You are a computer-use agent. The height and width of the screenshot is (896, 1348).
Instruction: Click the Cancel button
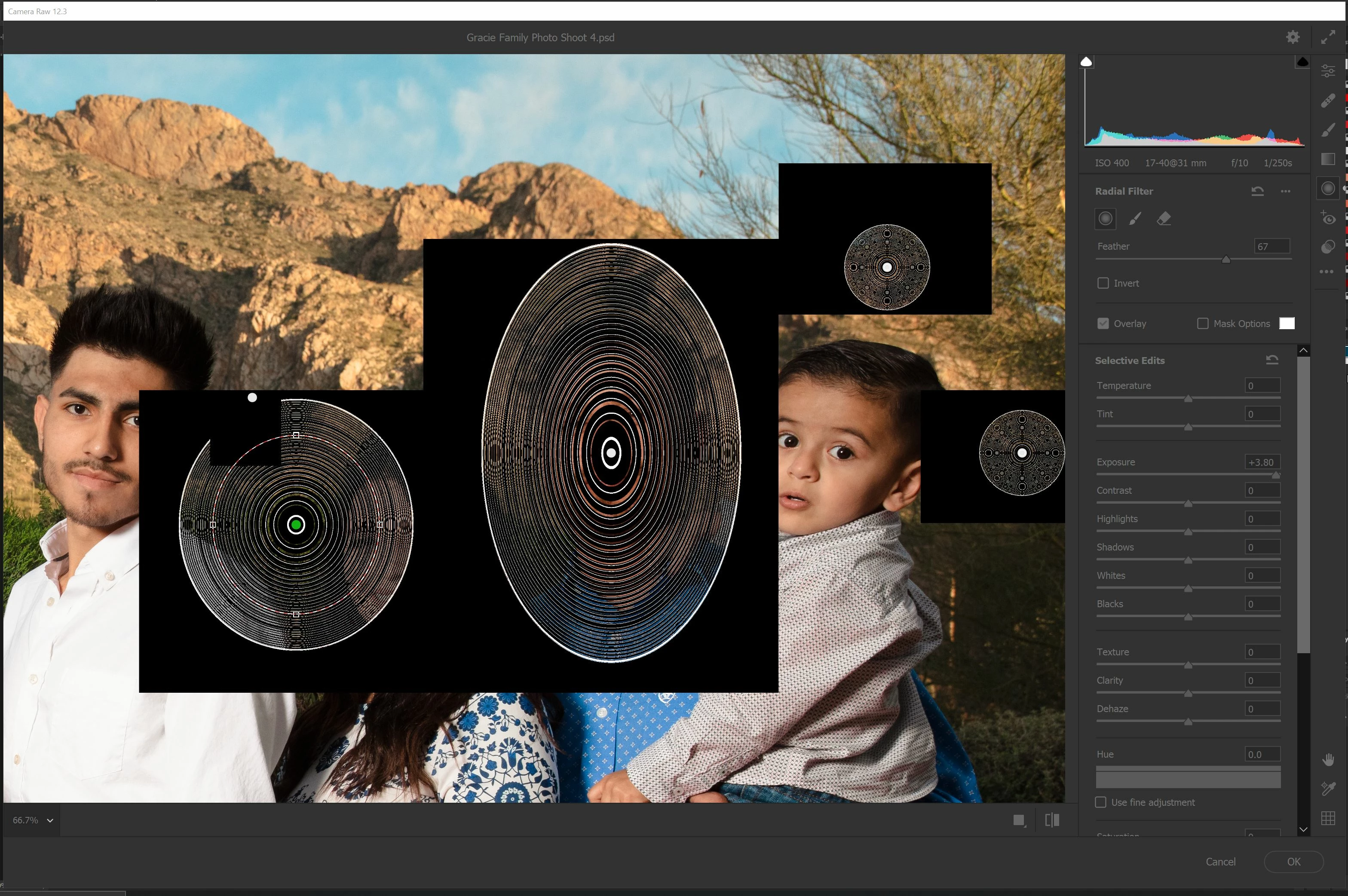(1221, 862)
